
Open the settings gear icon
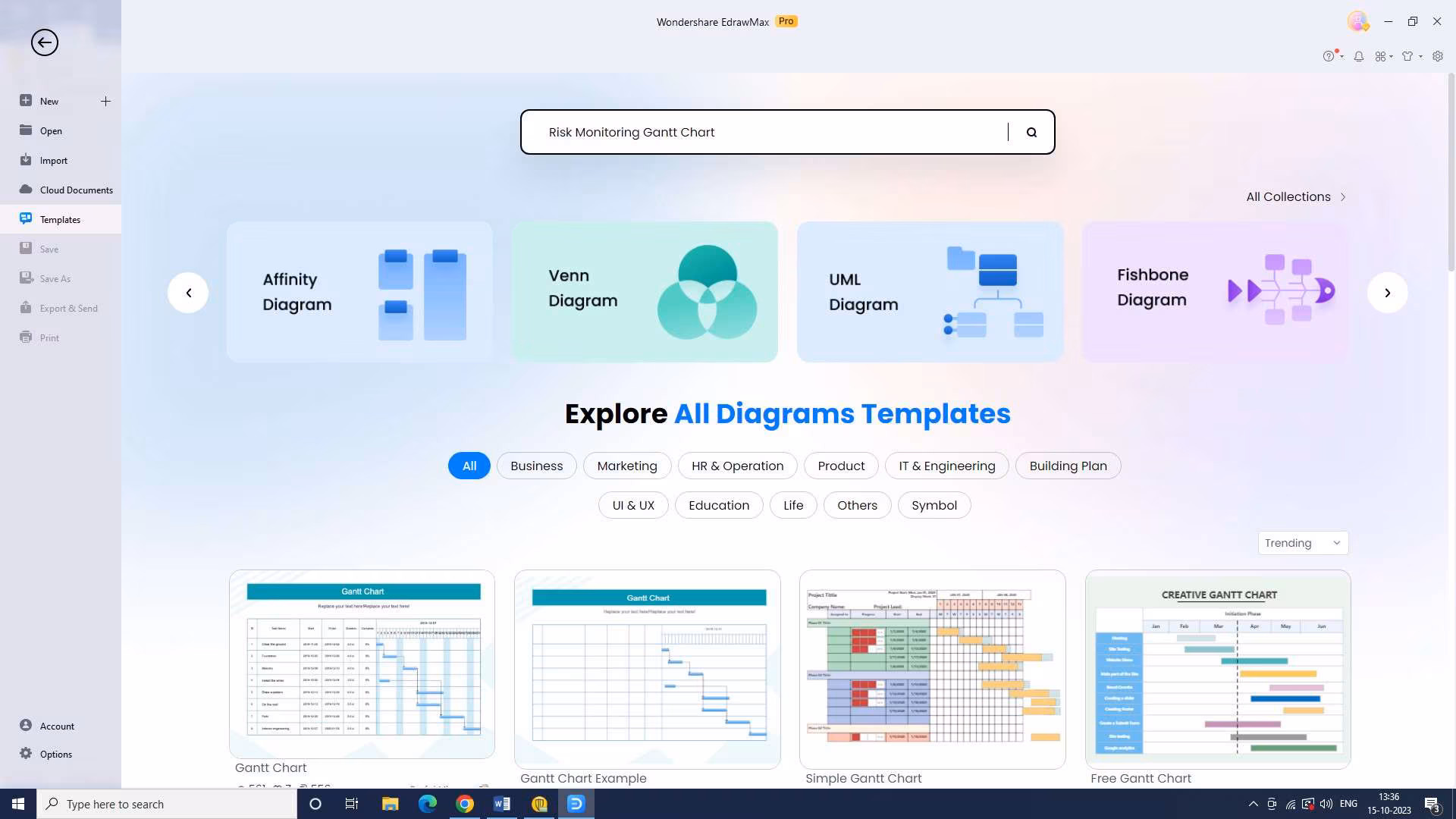tap(1438, 56)
